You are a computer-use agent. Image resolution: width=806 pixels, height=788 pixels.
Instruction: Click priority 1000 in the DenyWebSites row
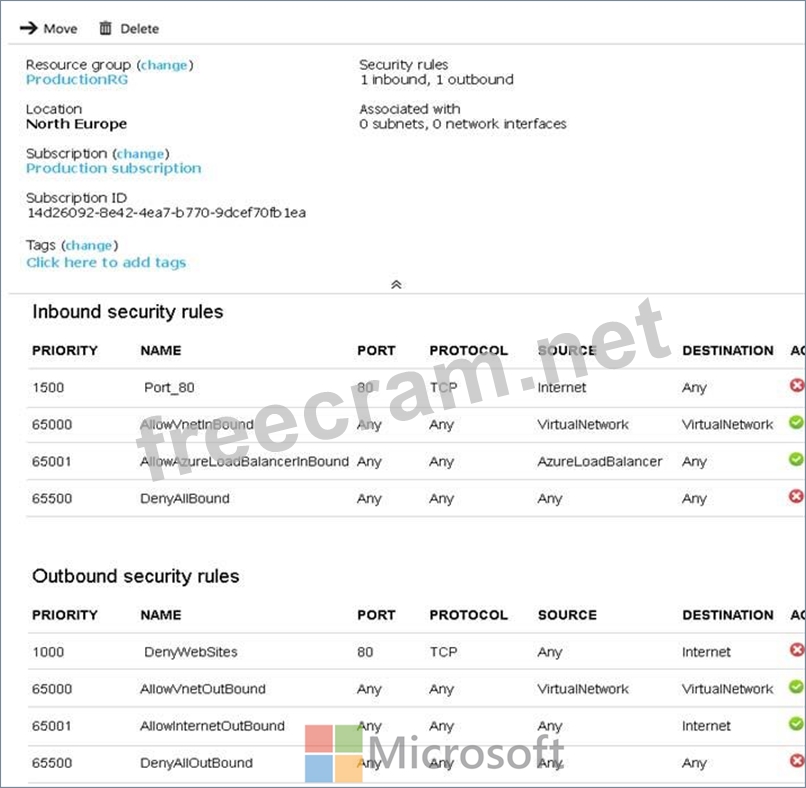click(x=48, y=652)
